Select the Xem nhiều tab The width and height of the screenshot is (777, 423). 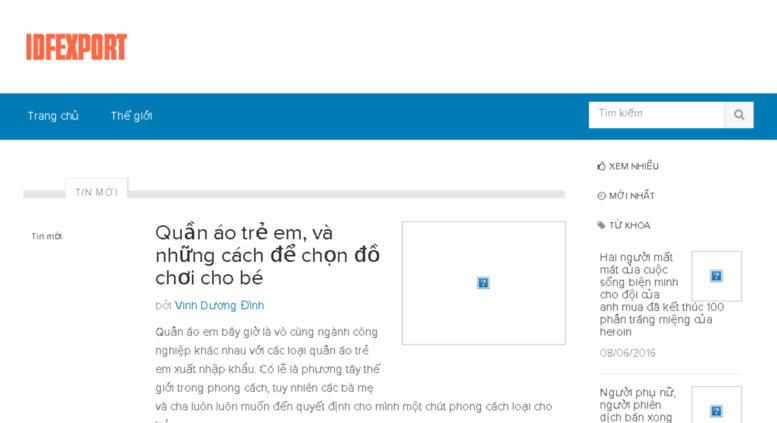(x=628, y=166)
